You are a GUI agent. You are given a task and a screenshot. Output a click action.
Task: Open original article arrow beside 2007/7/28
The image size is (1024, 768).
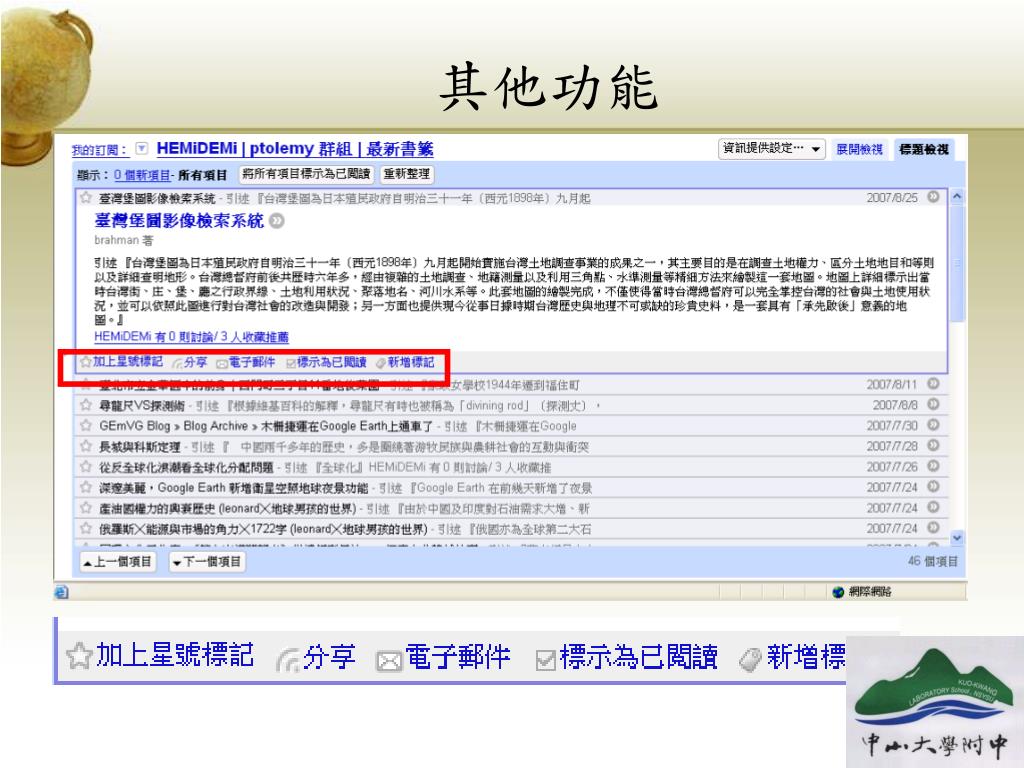(934, 445)
